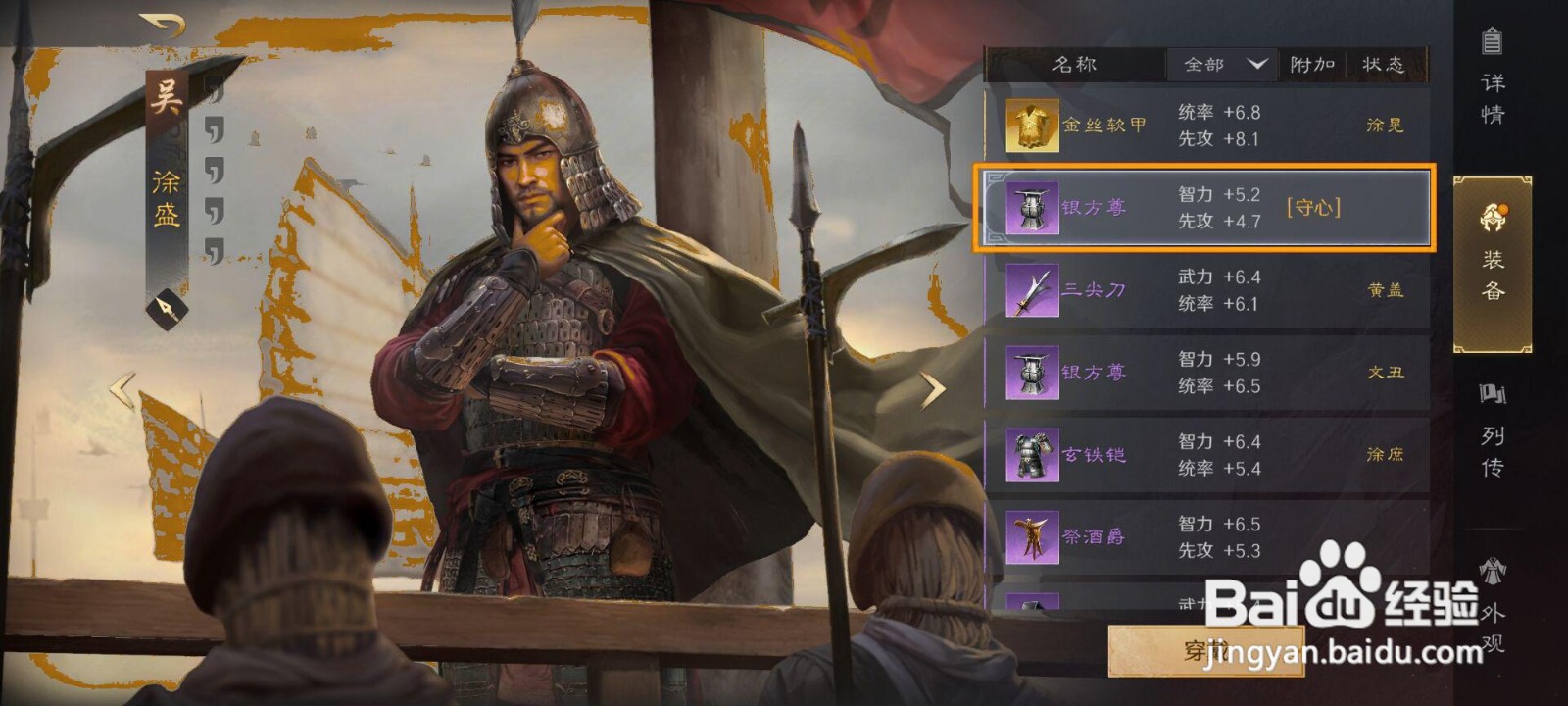Click the highlighted 银方尊 vessel icon

pyautogui.click(x=1032, y=208)
